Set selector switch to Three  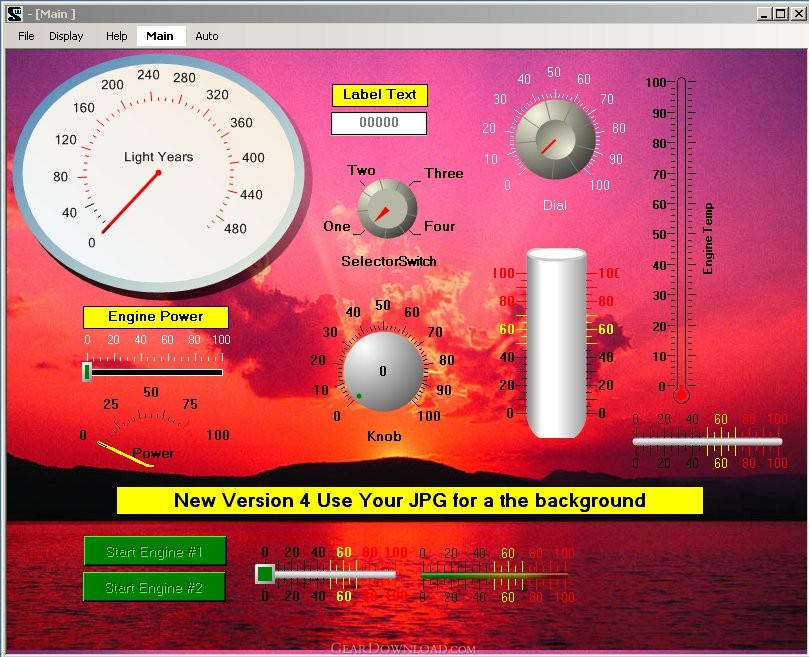[444, 173]
